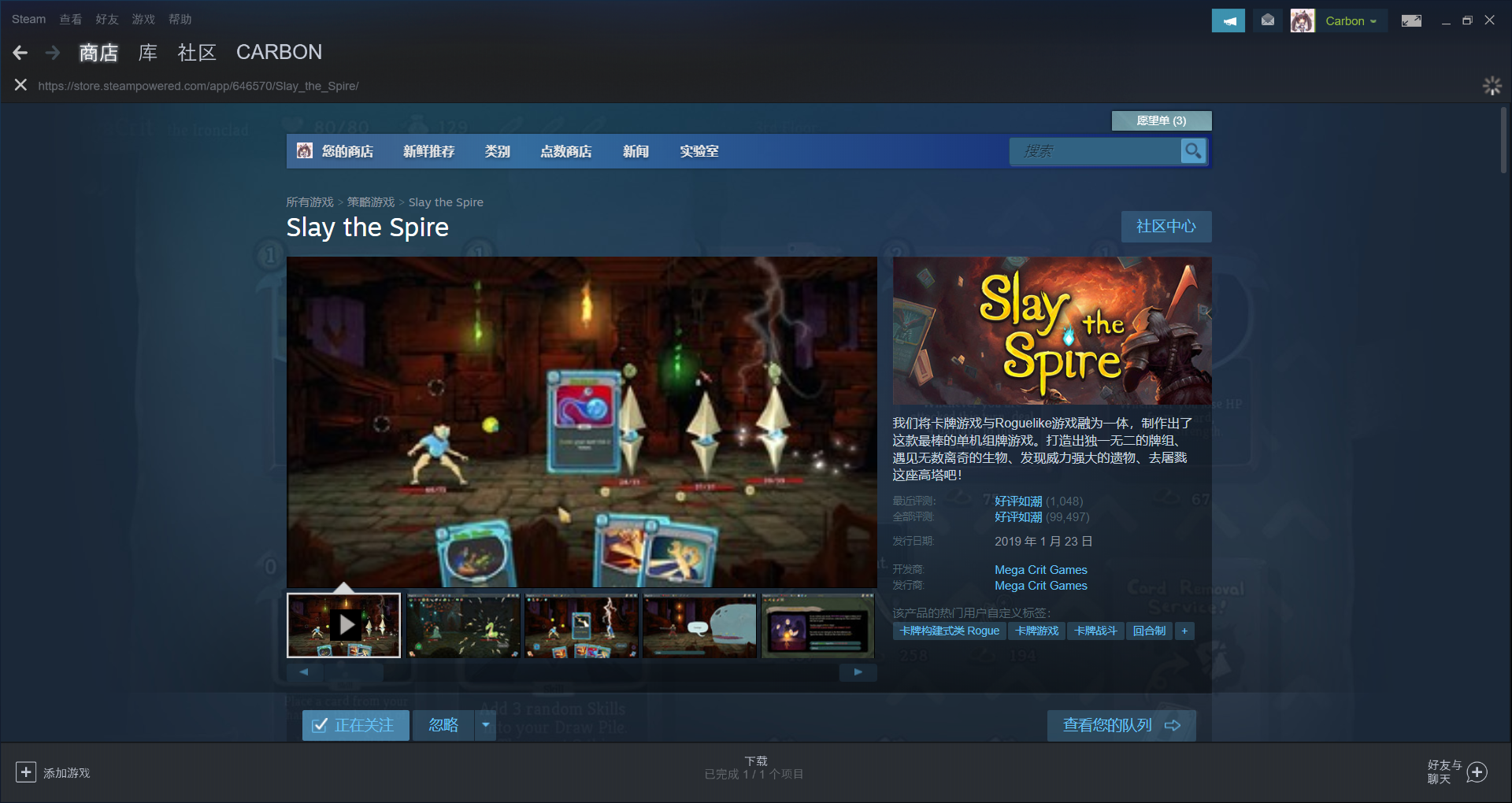This screenshot has width=1512, height=803.
Task: Open the 游戏 games menu
Action: tap(143, 20)
